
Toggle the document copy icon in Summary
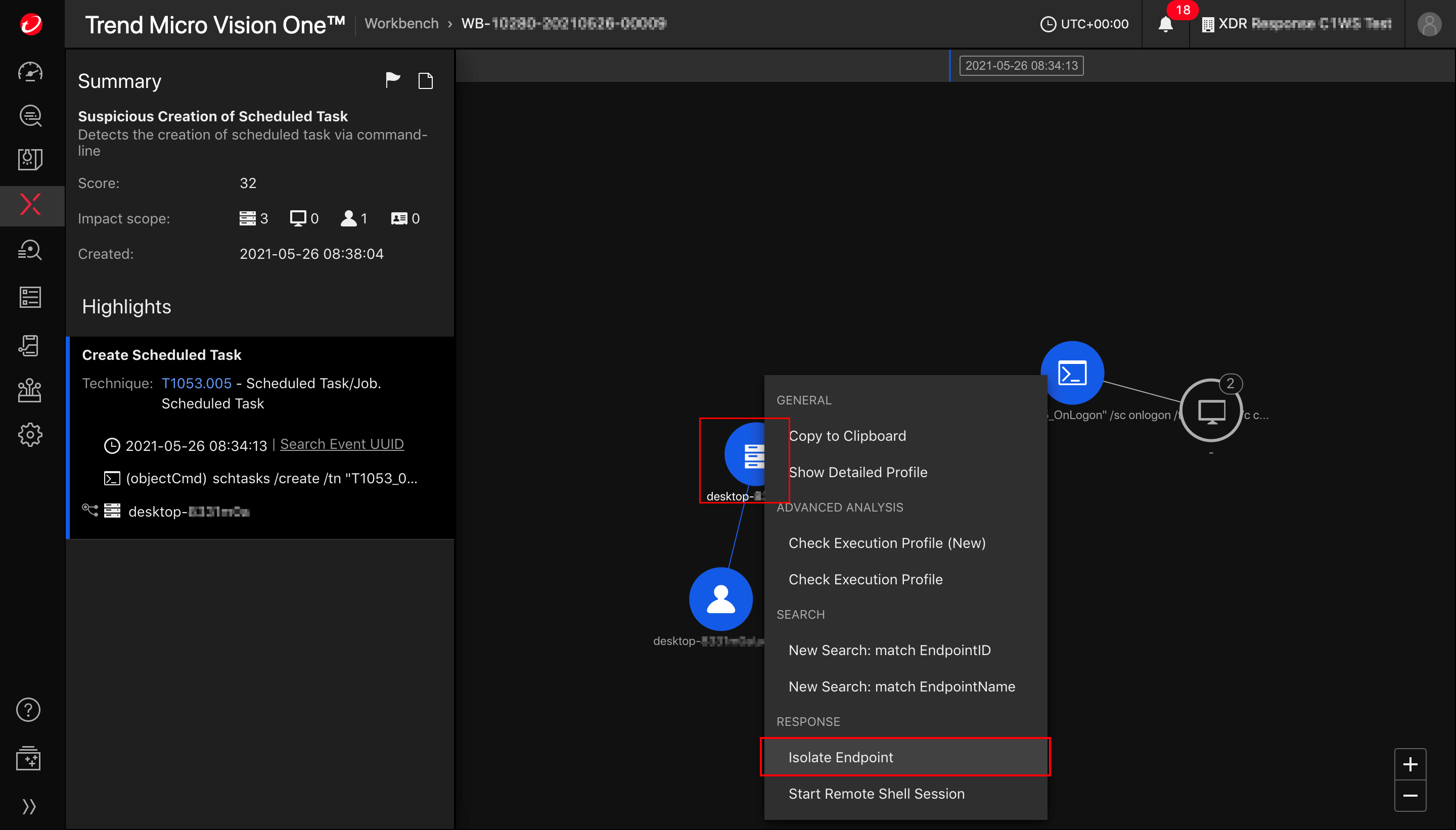[425, 81]
